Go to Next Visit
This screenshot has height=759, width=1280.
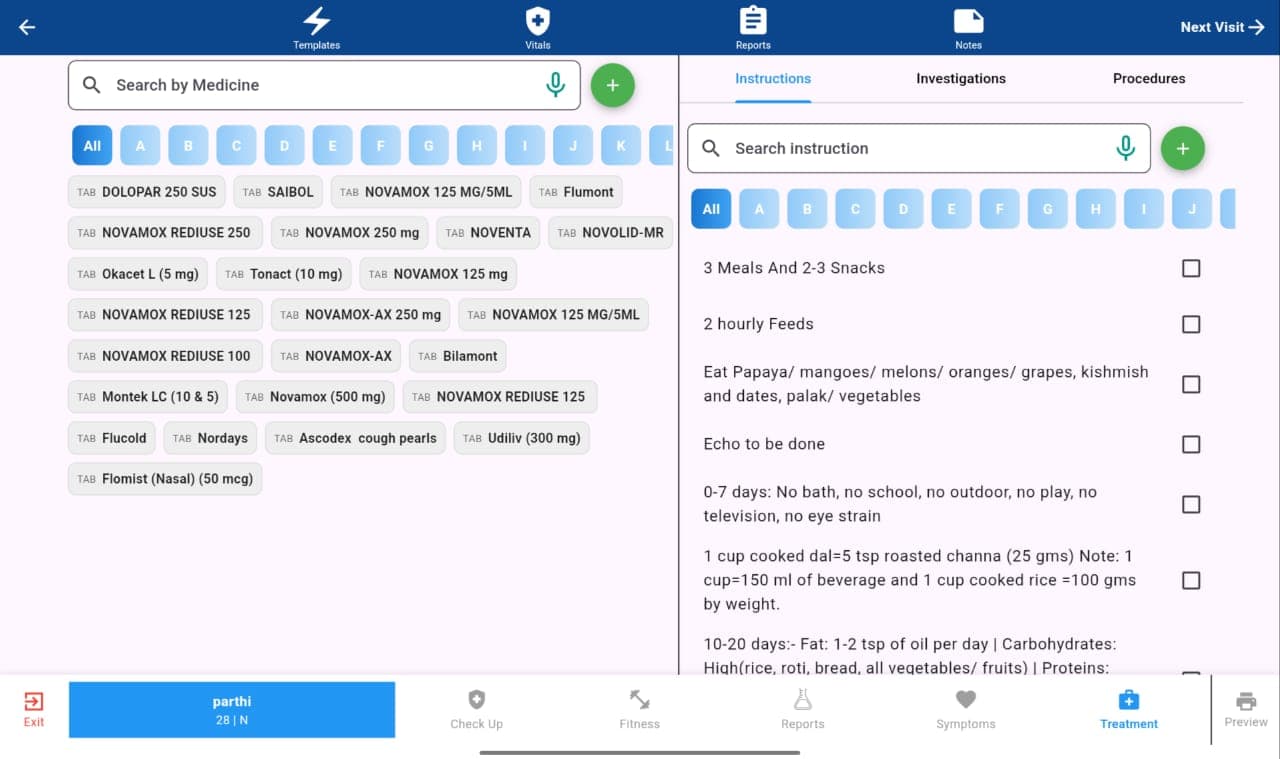(1222, 27)
